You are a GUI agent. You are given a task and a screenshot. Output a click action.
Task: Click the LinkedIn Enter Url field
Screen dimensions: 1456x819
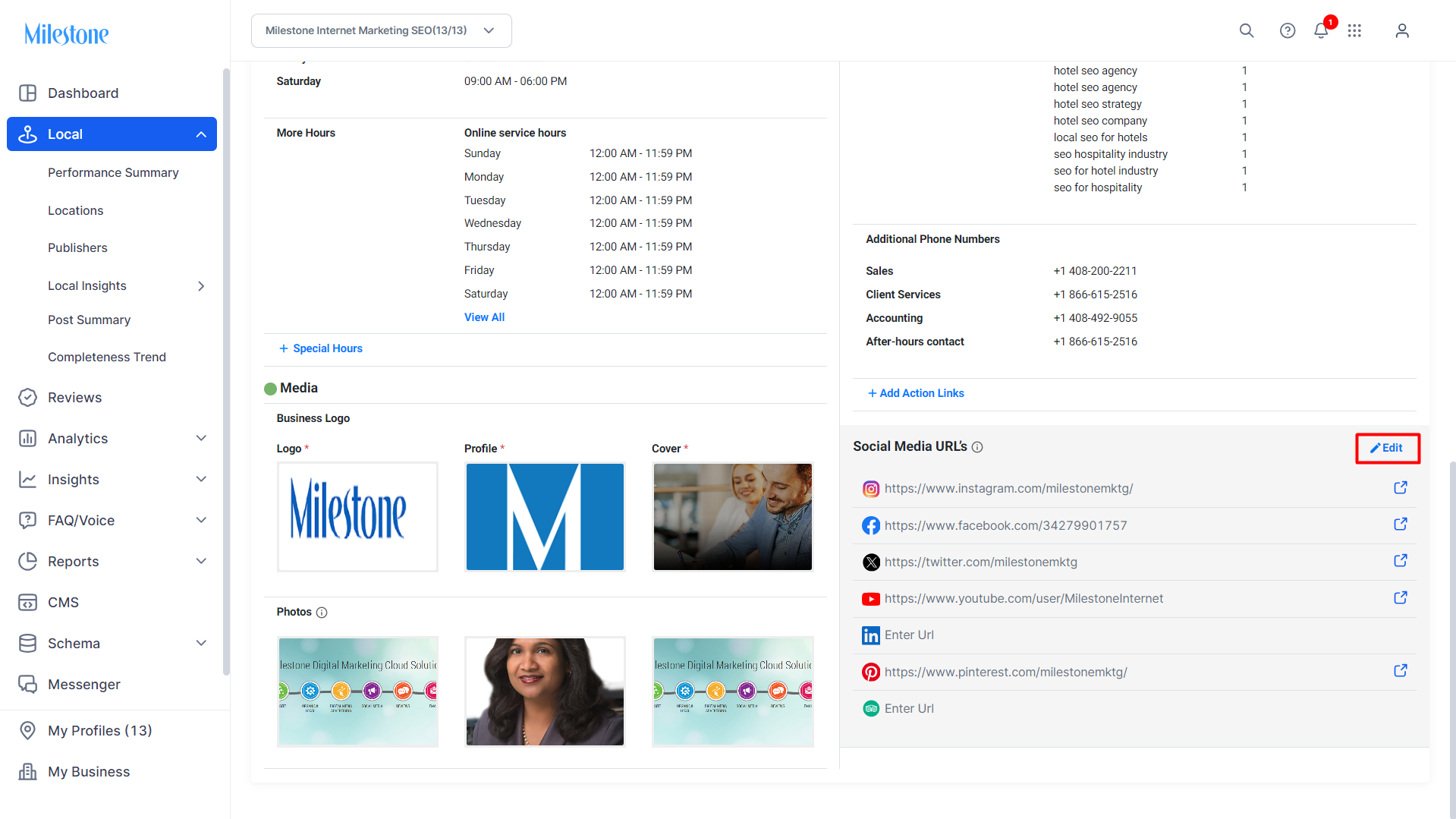click(x=909, y=635)
